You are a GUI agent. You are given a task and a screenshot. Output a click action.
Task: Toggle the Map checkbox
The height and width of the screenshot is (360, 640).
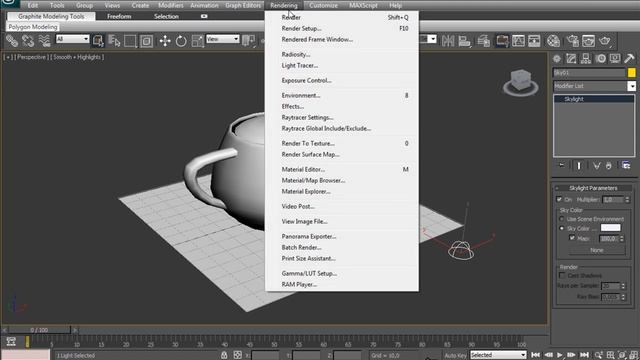coord(572,238)
